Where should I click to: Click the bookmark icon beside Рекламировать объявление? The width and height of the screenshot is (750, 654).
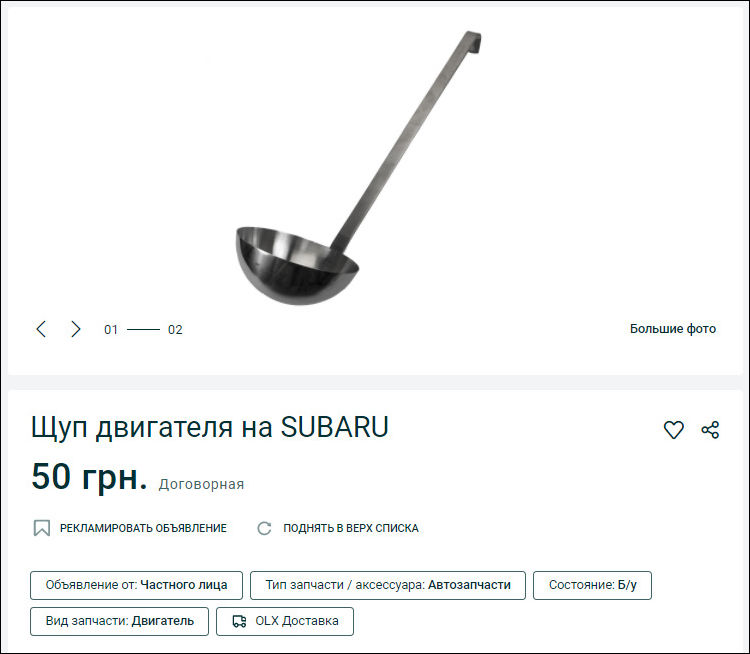point(42,528)
